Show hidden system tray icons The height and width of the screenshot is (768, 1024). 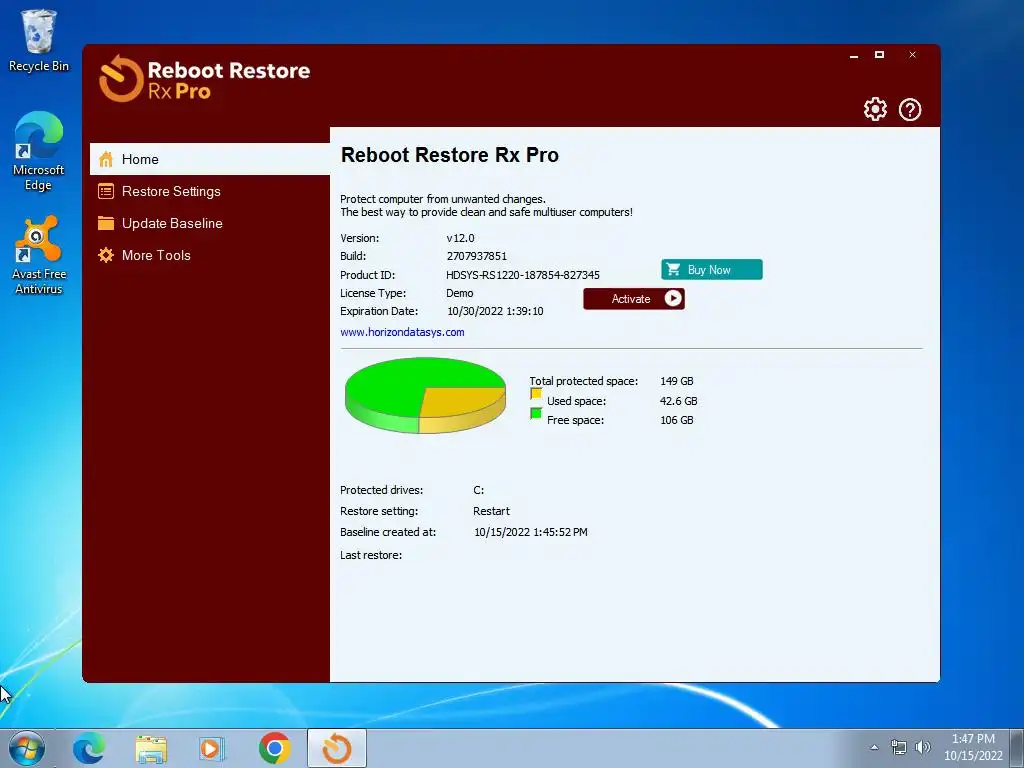[874, 748]
